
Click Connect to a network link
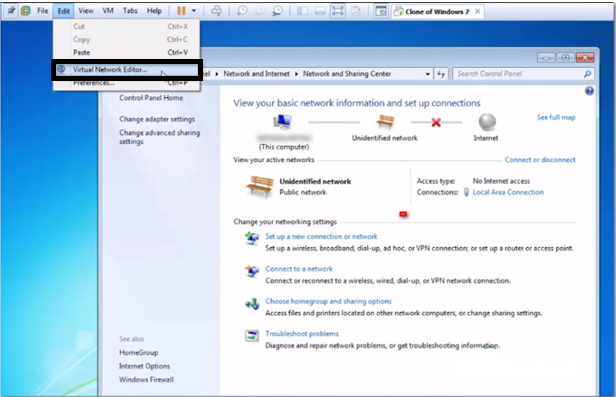(x=299, y=269)
